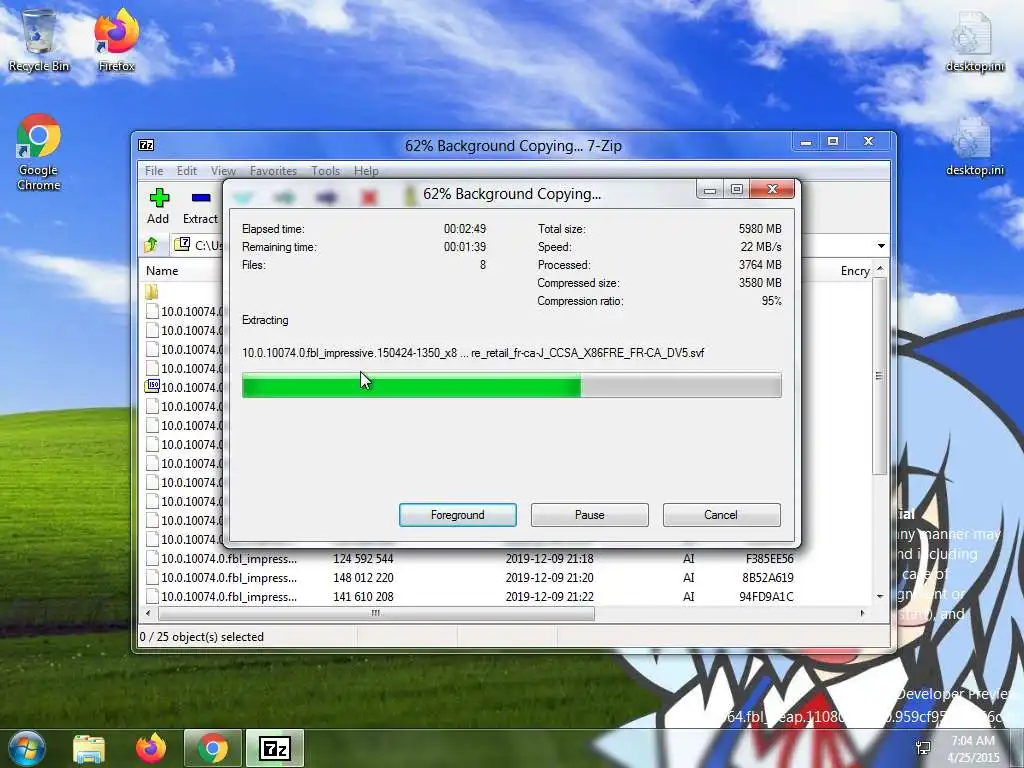Click the scroll-down arrow of file list
This screenshot has width=1024, height=768.
point(880,596)
